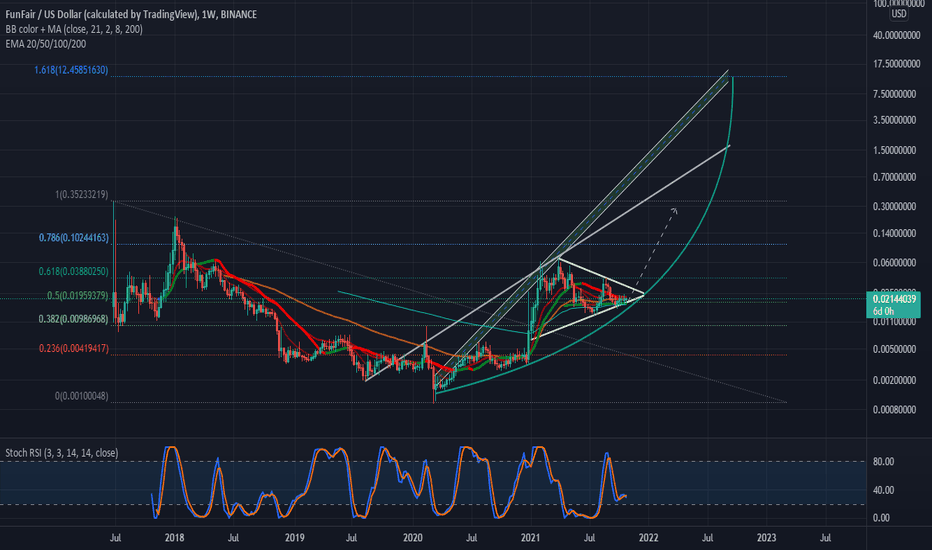Click the 0.00 Stoch RSI scale value
The width and height of the screenshot is (932, 550).
[881, 518]
